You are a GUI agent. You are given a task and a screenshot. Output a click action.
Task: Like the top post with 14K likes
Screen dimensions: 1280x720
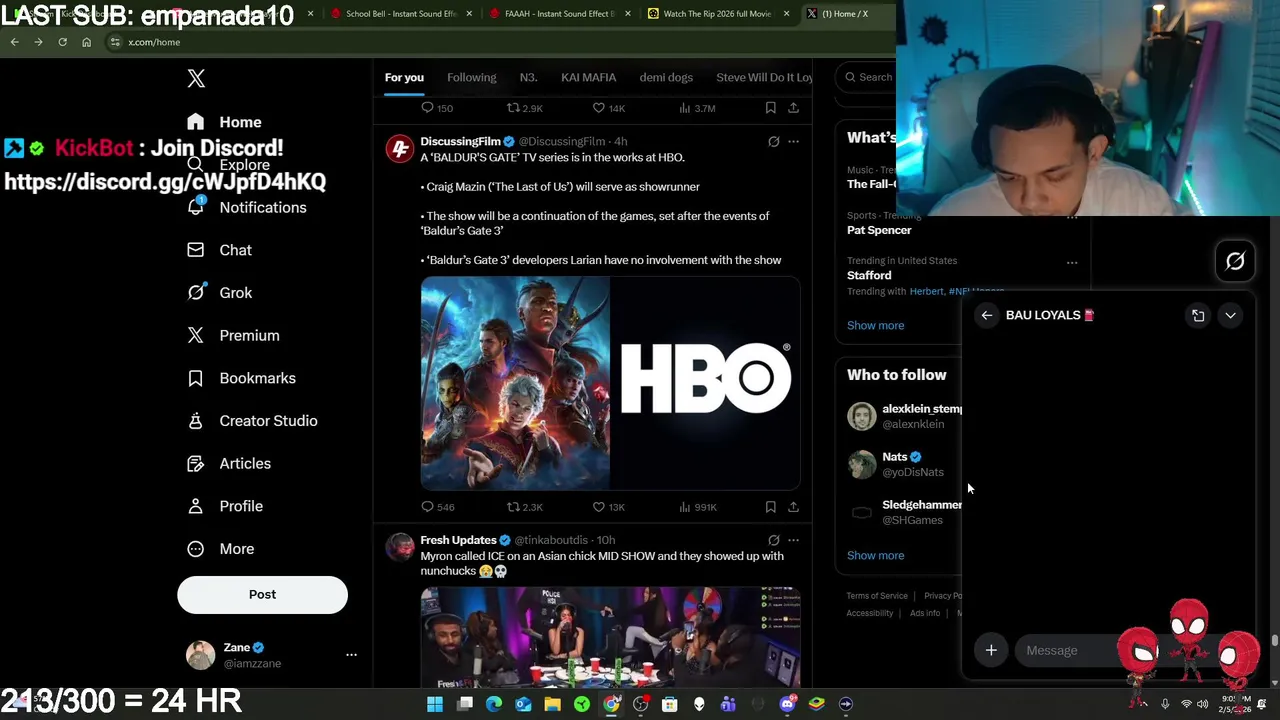(x=608, y=108)
